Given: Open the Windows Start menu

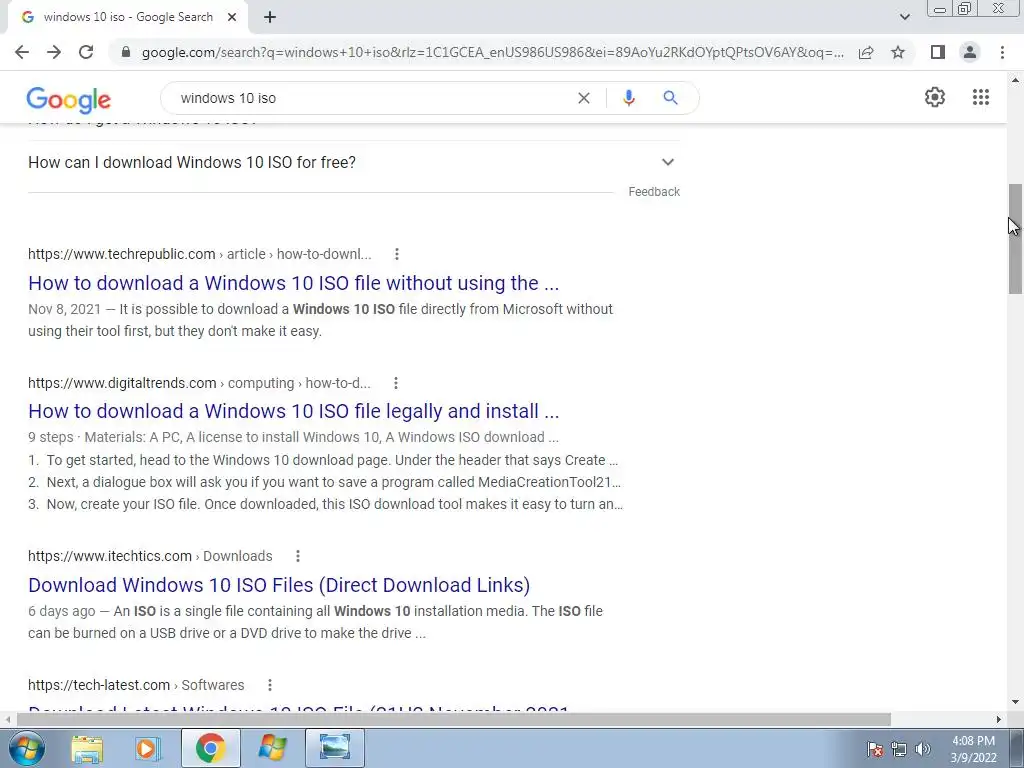Looking at the screenshot, I should pyautogui.click(x=26, y=748).
